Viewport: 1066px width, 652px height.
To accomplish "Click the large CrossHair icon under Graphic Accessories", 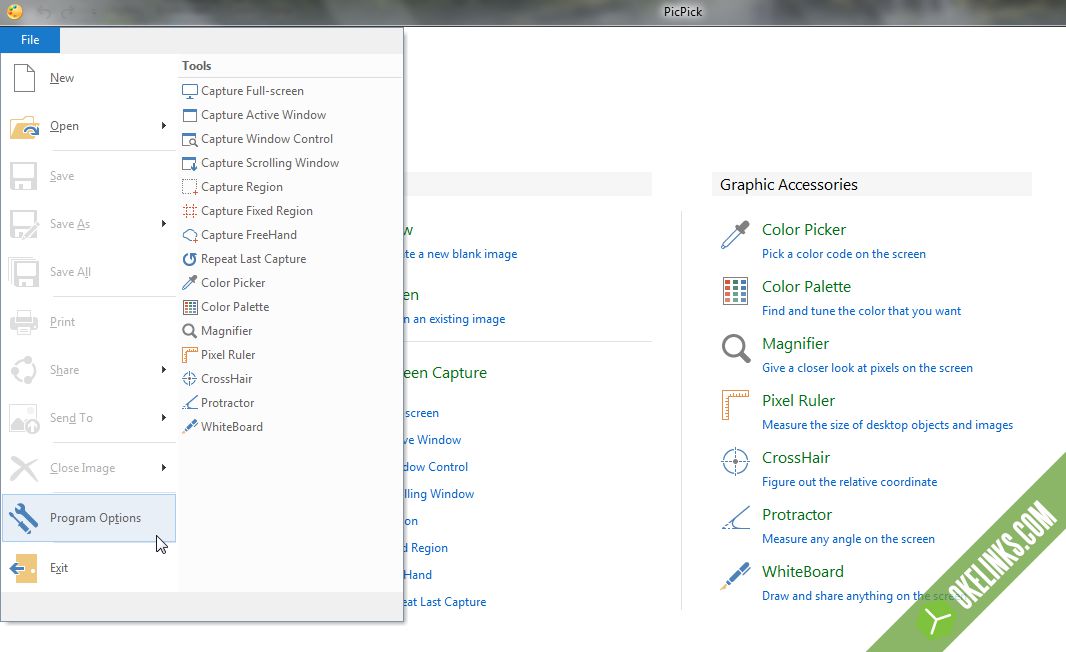I will pos(735,462).
